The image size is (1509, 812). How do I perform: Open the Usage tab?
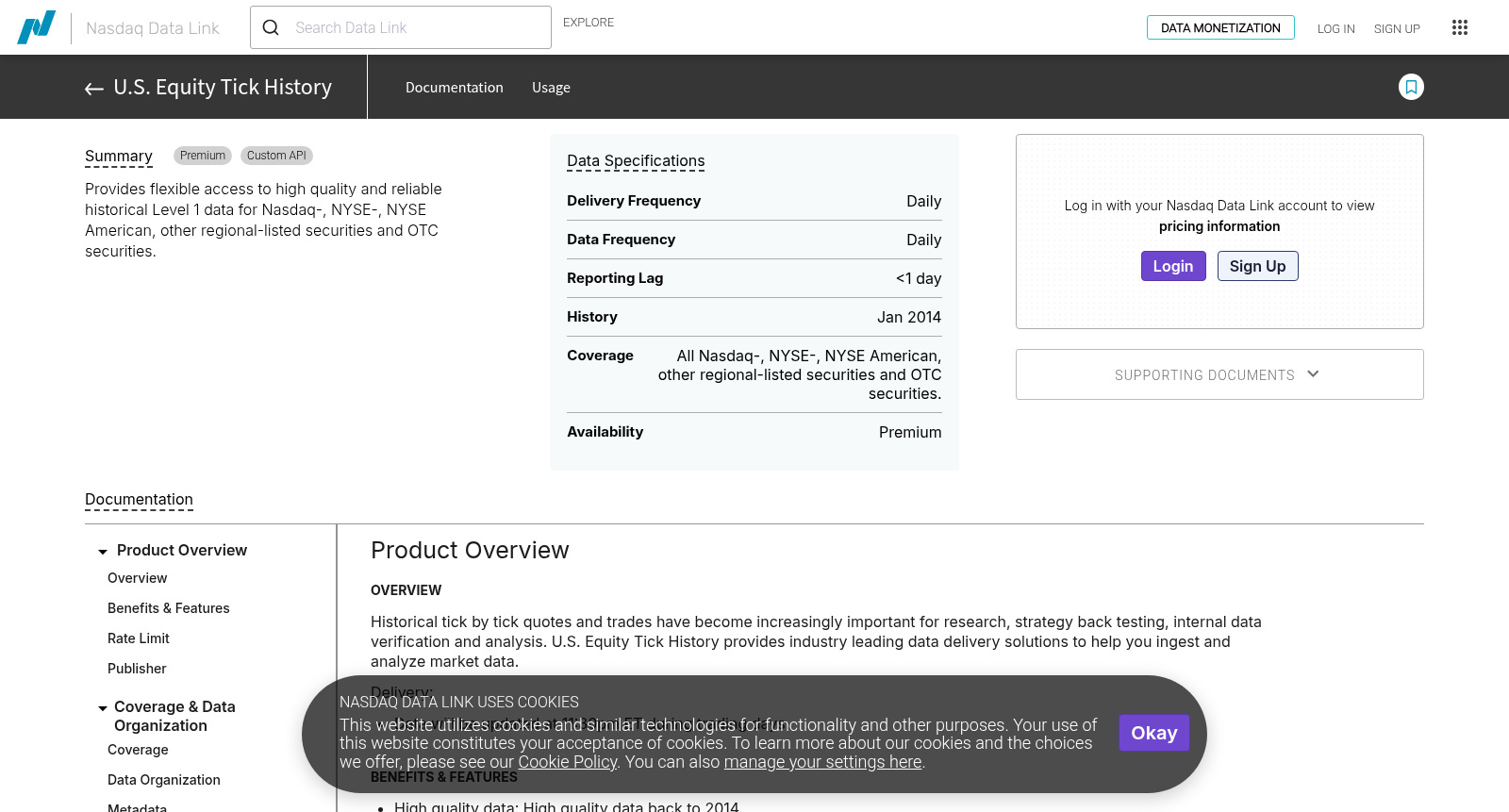pyautogui.click(x=551, y=87)
